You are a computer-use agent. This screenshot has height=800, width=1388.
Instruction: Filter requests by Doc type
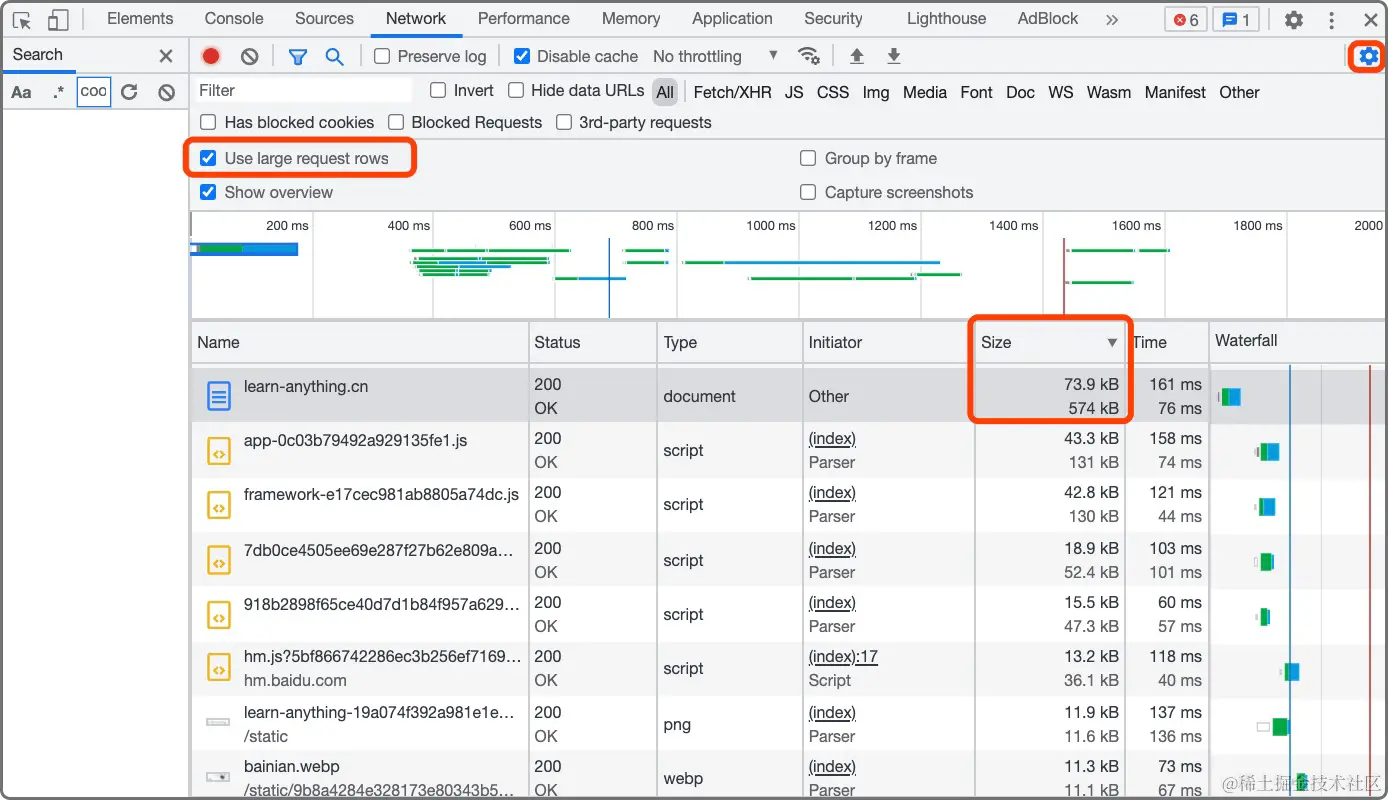[1020, 92]
